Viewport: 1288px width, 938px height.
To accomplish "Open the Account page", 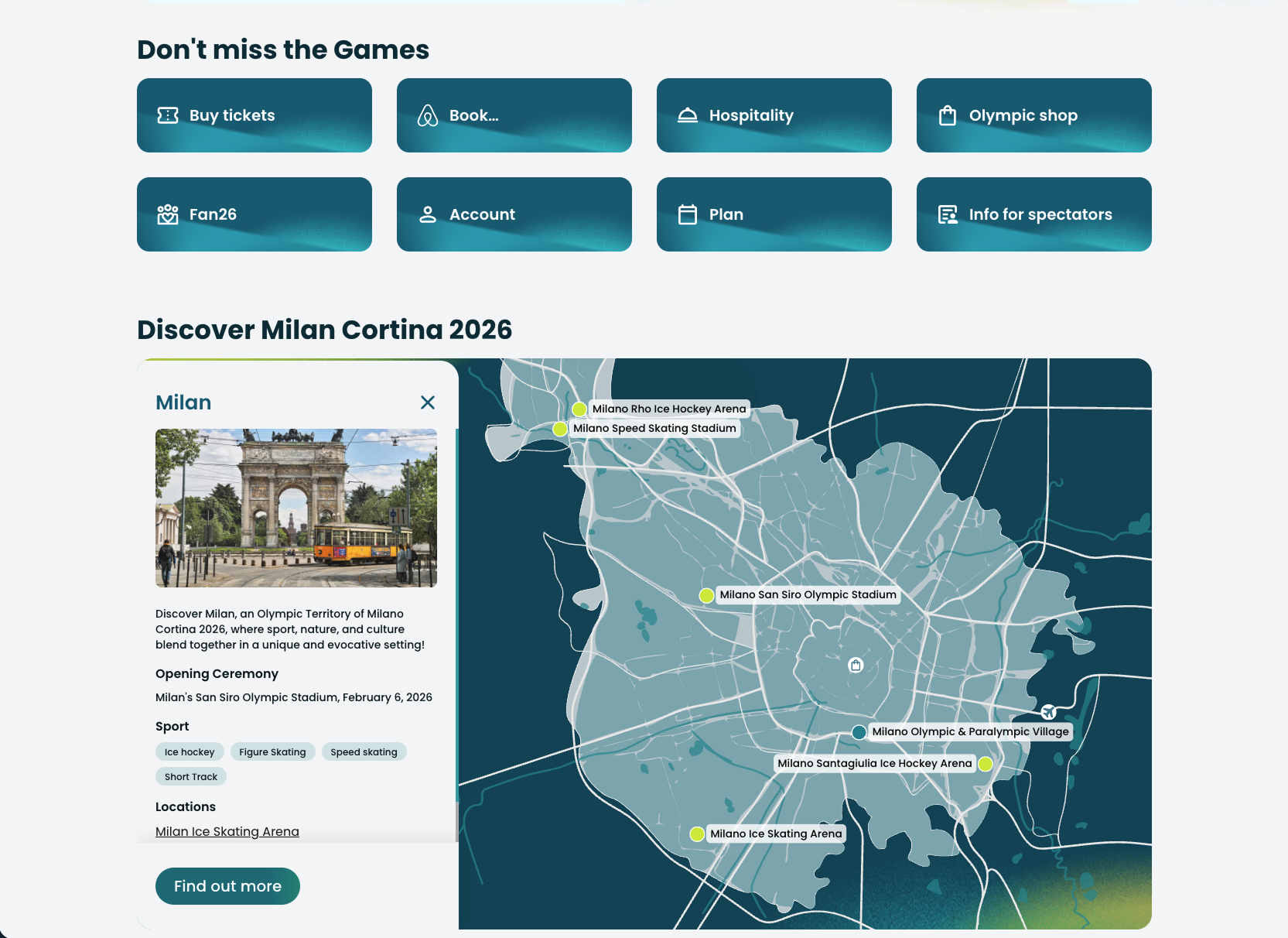I will [x=514, y=214].
